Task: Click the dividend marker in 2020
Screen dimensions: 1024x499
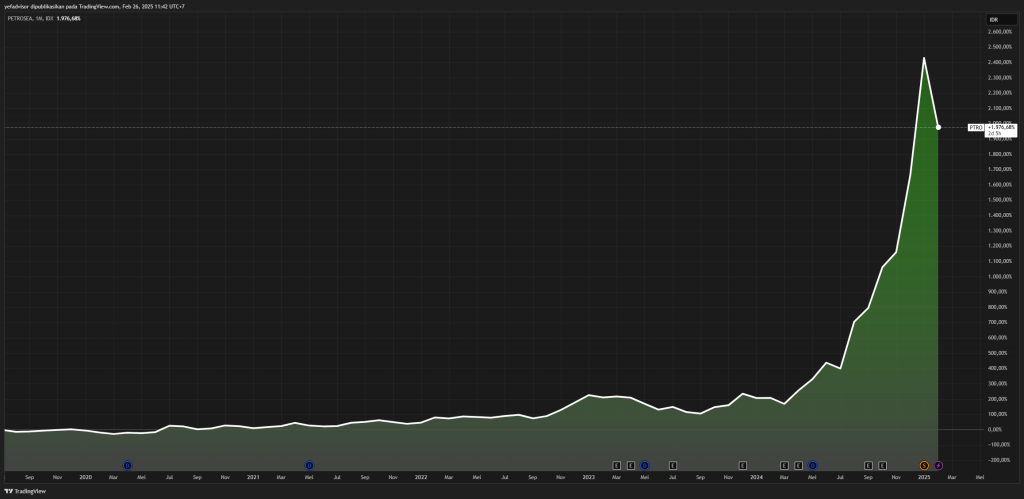Action: click(x=127, y=465)
